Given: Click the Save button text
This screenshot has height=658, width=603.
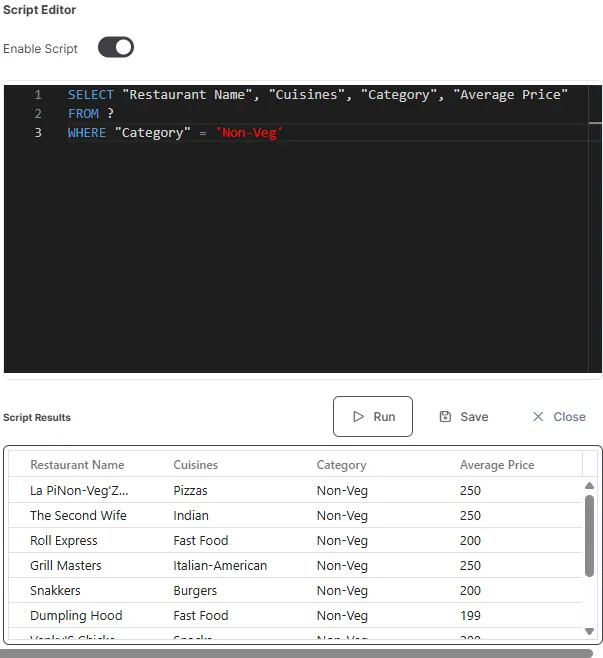Looking at the screenshot, I should (474, 417).
